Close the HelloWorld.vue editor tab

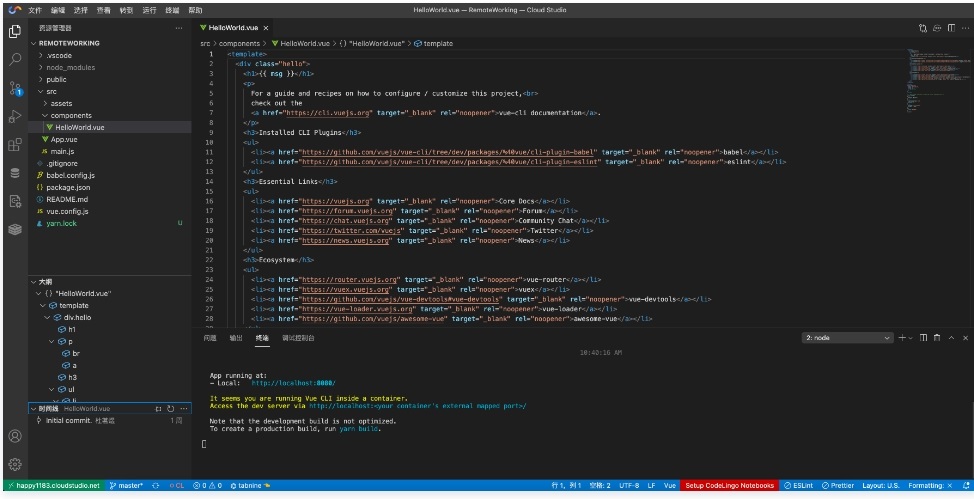(266, 28)
